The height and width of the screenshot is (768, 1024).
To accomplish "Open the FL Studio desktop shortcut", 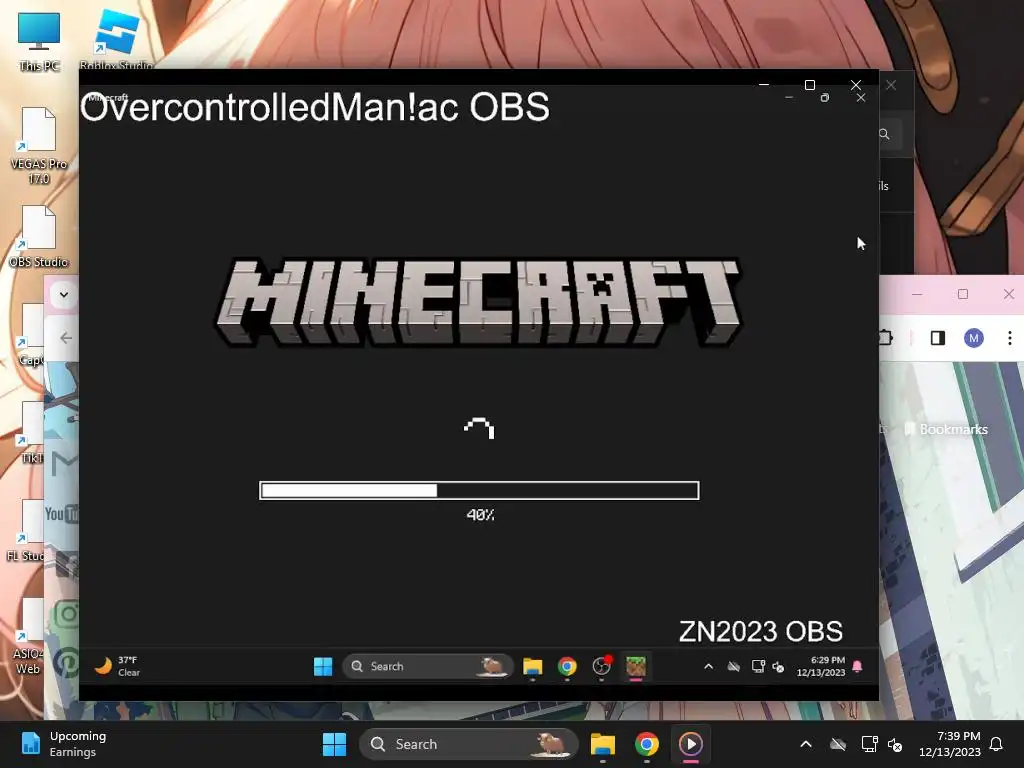I will (26, 530).
